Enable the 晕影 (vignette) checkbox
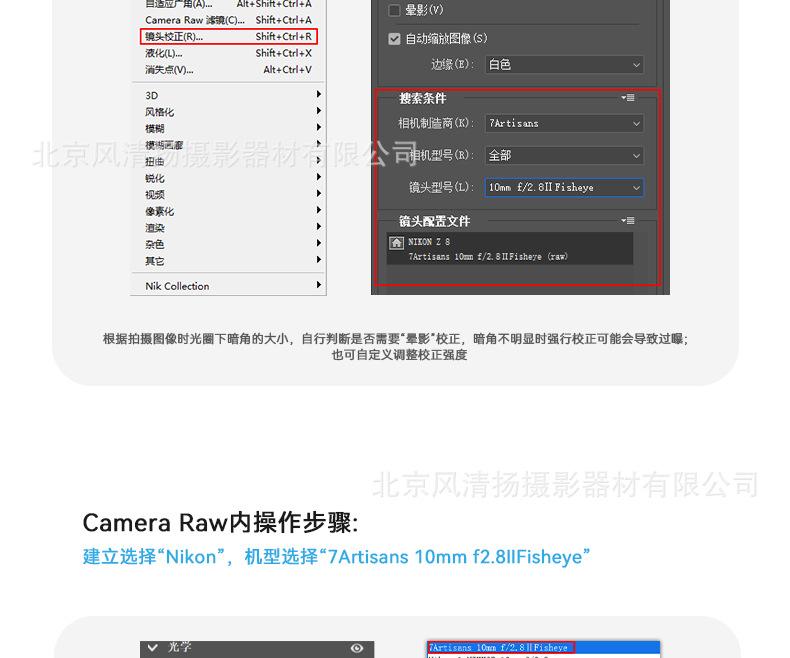Image resolution: width=790 pixels, height=658 pixels. click(x=394, y=10)
